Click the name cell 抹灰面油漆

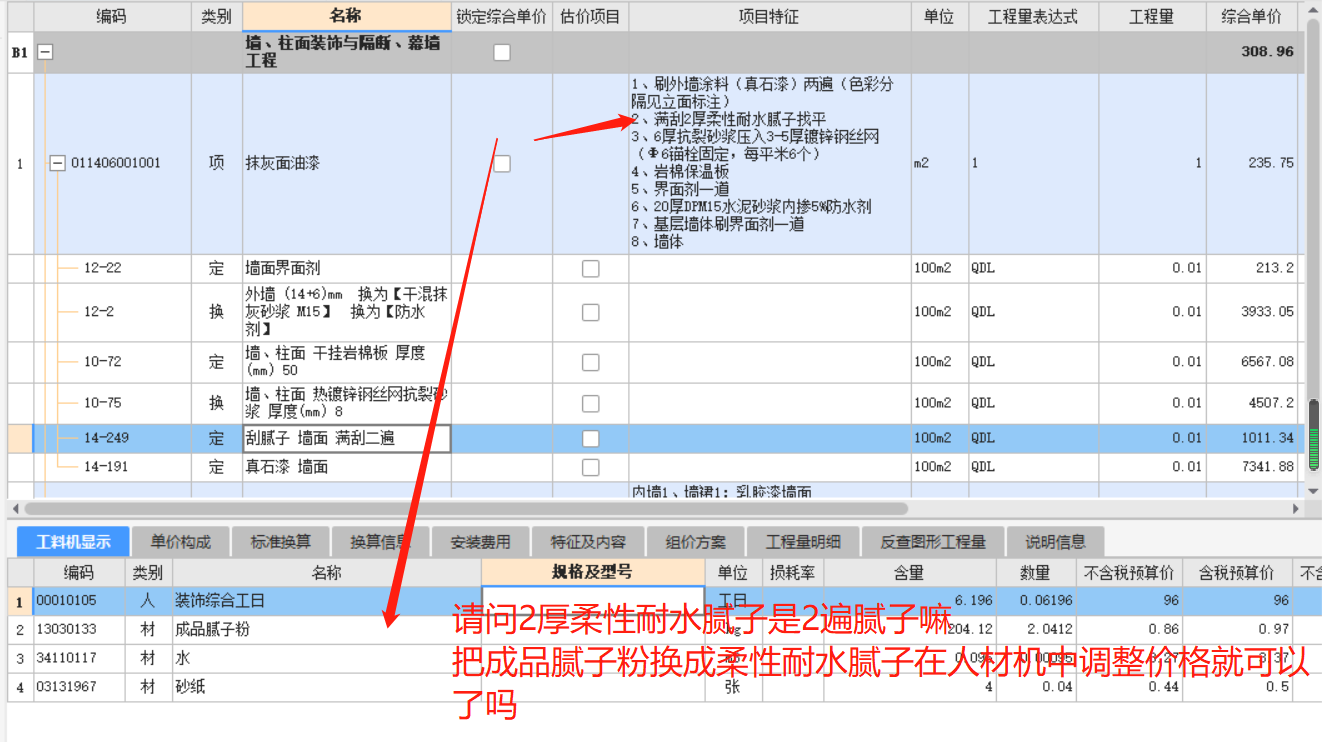coord(347,163)
